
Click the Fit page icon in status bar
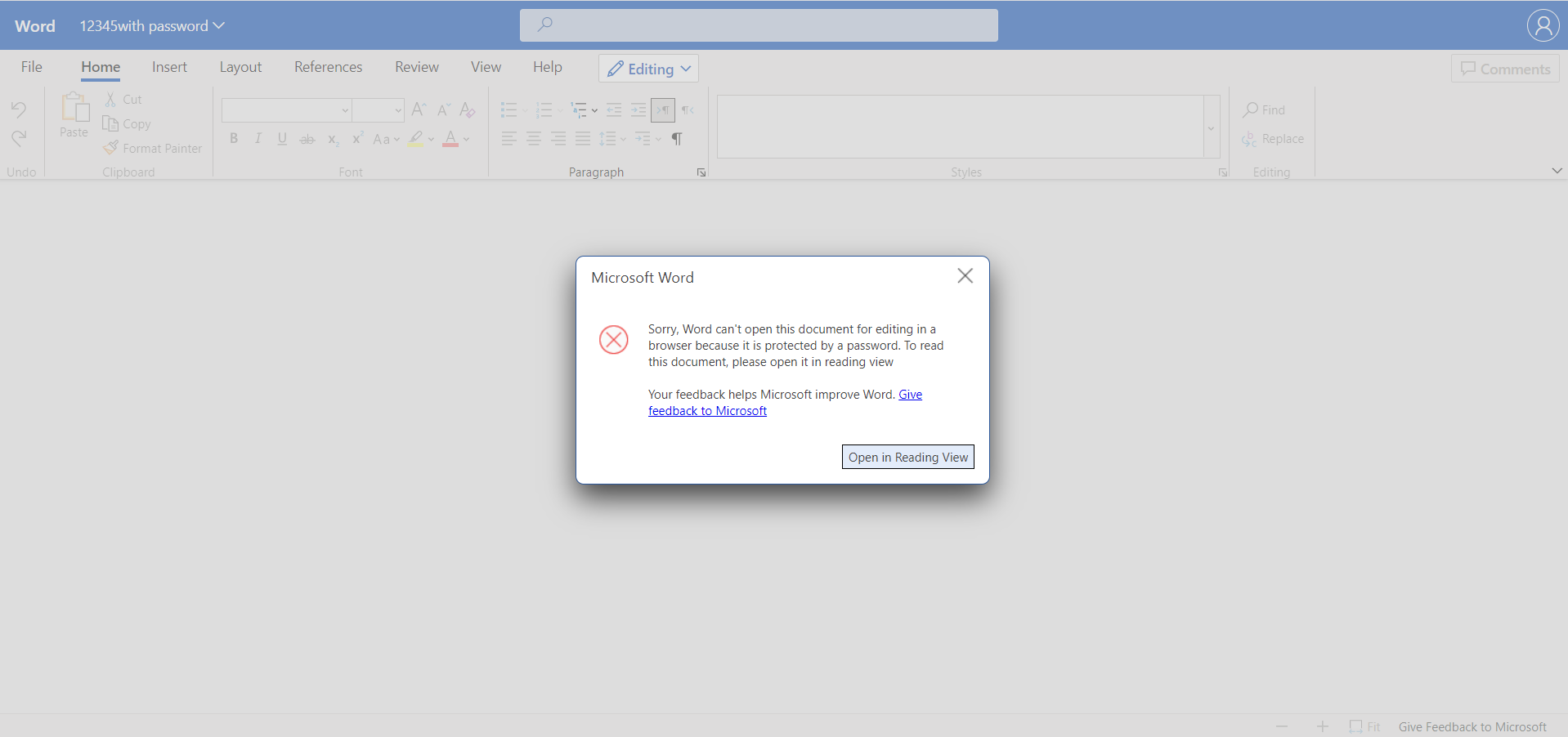point(1356,726)
